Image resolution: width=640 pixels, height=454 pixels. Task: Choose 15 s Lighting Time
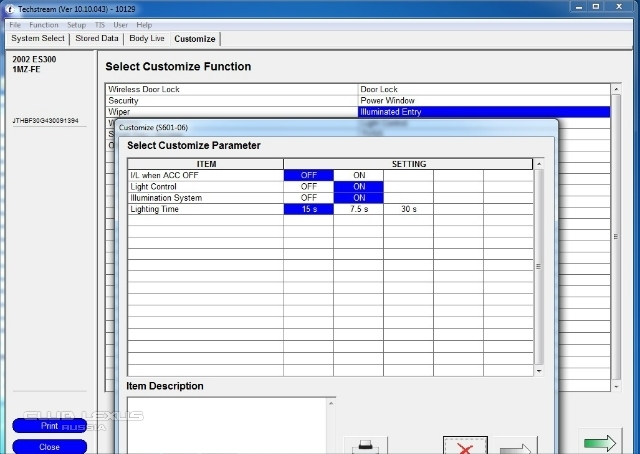309,209
